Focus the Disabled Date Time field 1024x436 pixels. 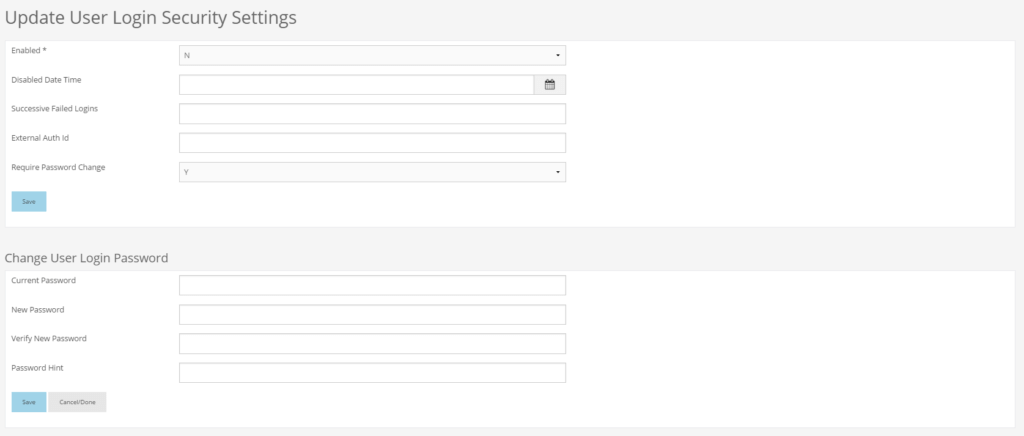point(357,85)
